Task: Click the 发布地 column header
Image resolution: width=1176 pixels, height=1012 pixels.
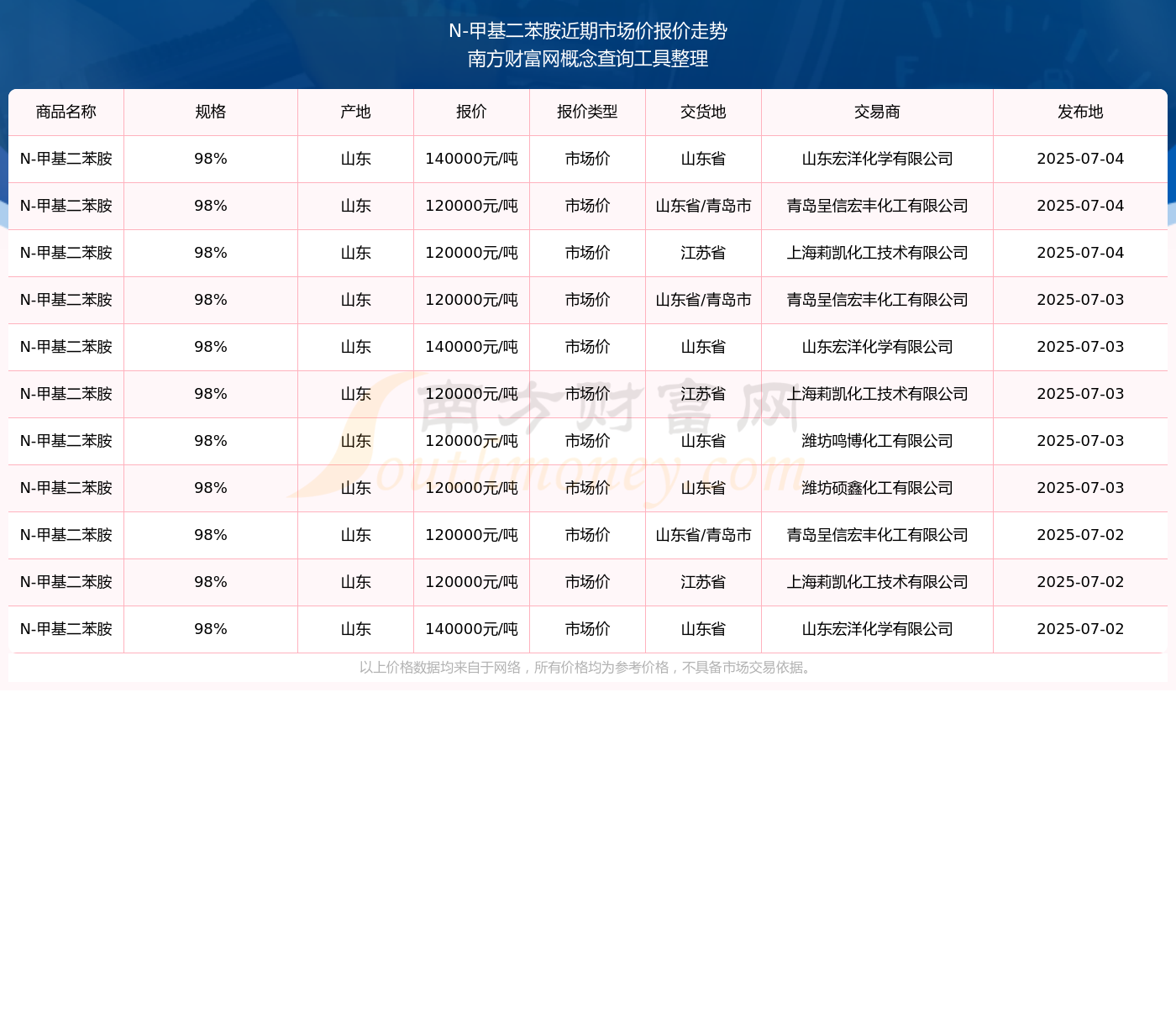Action: point(1080,112)
